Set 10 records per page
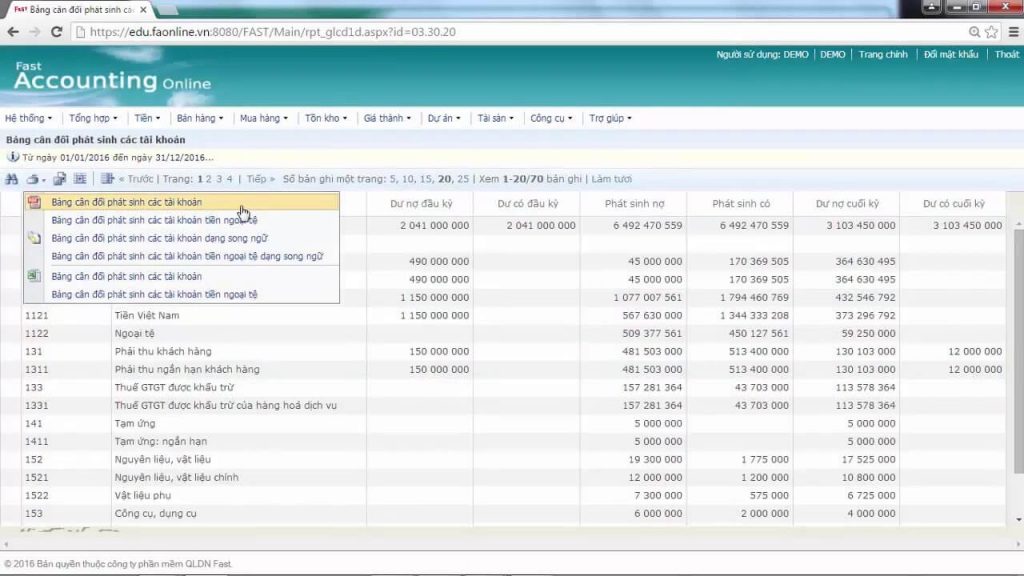Image resolution: width=1024 pixels, height=576 pixels. 408,179
